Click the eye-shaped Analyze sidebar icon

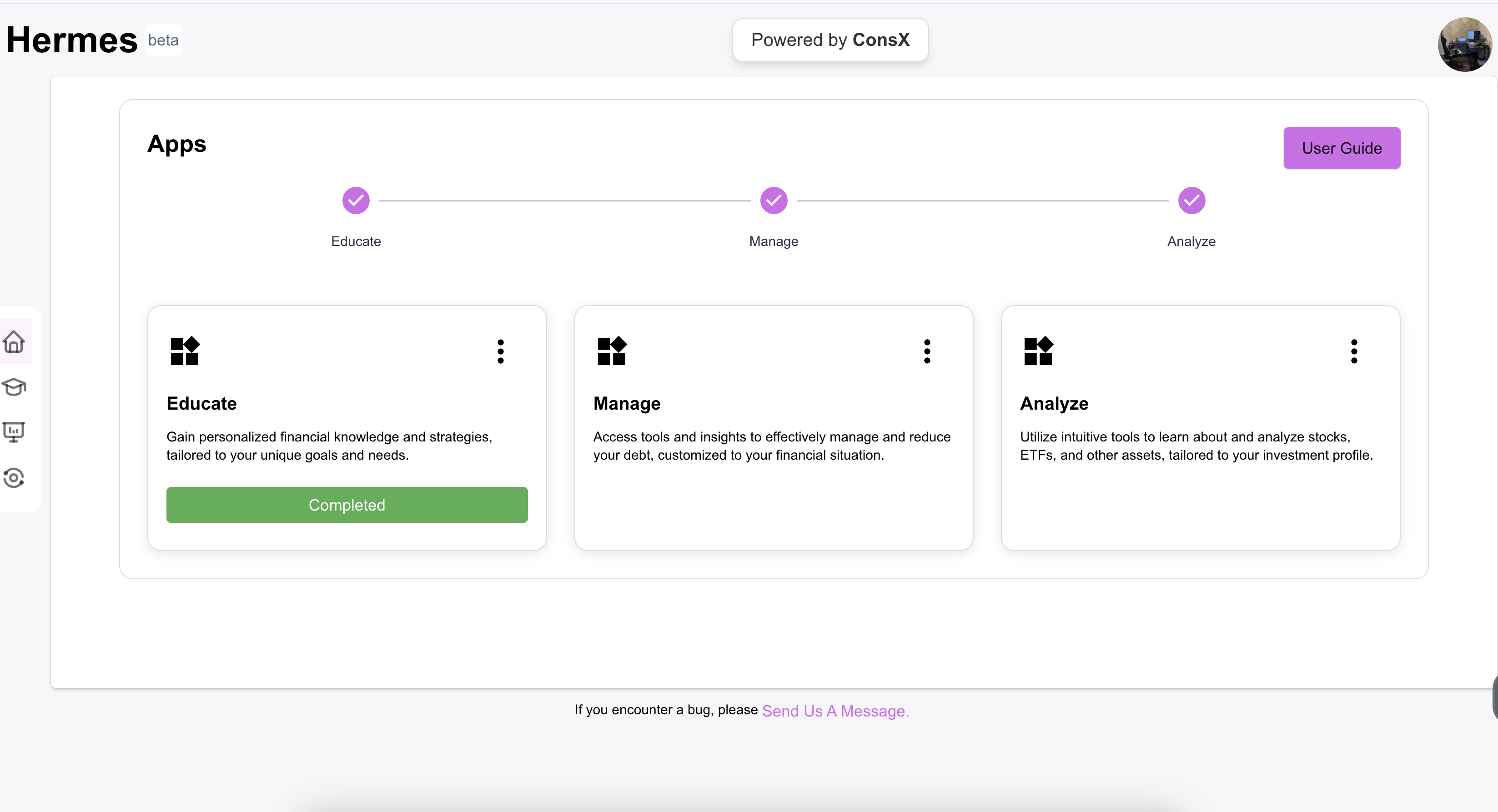pyautogui.click(x=14, y=478)
